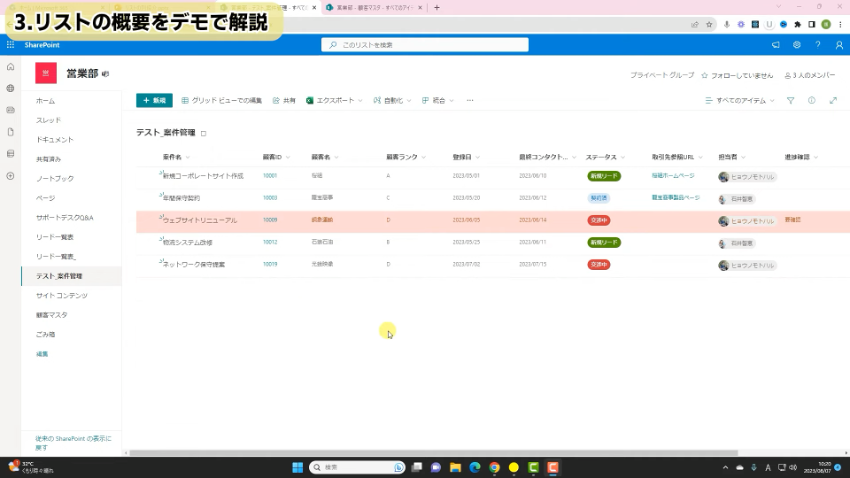Open the info details pane icon
Image resolution: width=850 pixels, height=478 pixels.
coord(811,100)
